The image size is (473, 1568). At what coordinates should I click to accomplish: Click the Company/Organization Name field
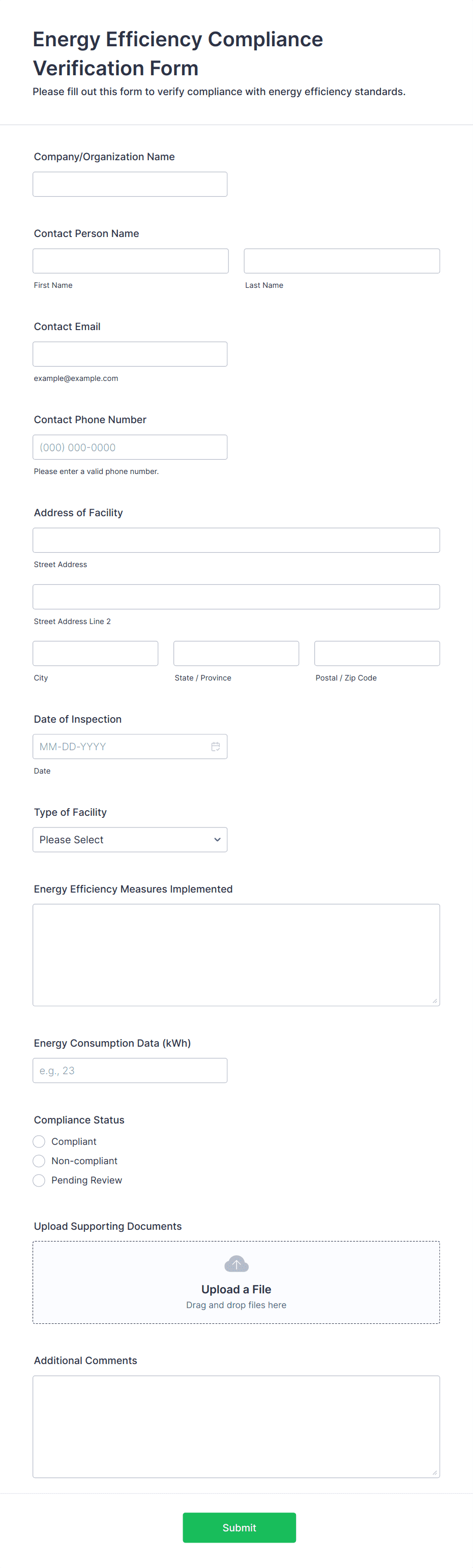click(x=130, y=184)
